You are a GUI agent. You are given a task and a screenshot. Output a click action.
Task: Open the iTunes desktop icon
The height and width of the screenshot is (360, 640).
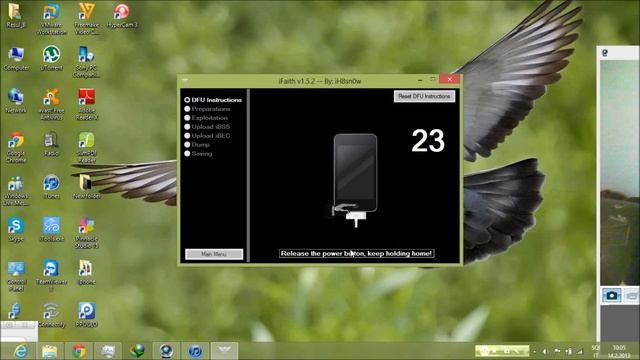coord(51,187)
